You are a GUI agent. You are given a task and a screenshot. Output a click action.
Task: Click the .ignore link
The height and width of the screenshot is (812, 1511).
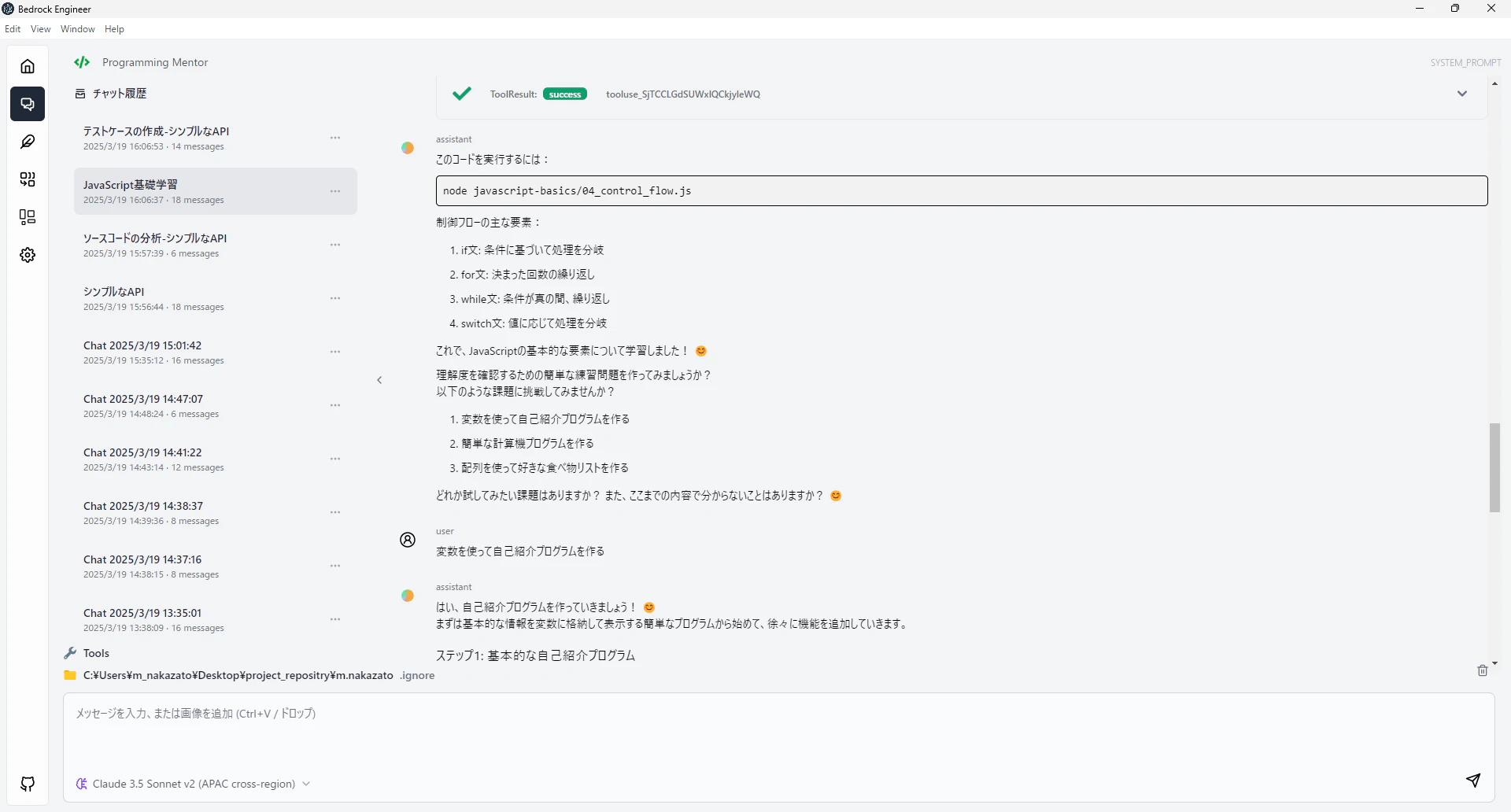tap(417, 675)
